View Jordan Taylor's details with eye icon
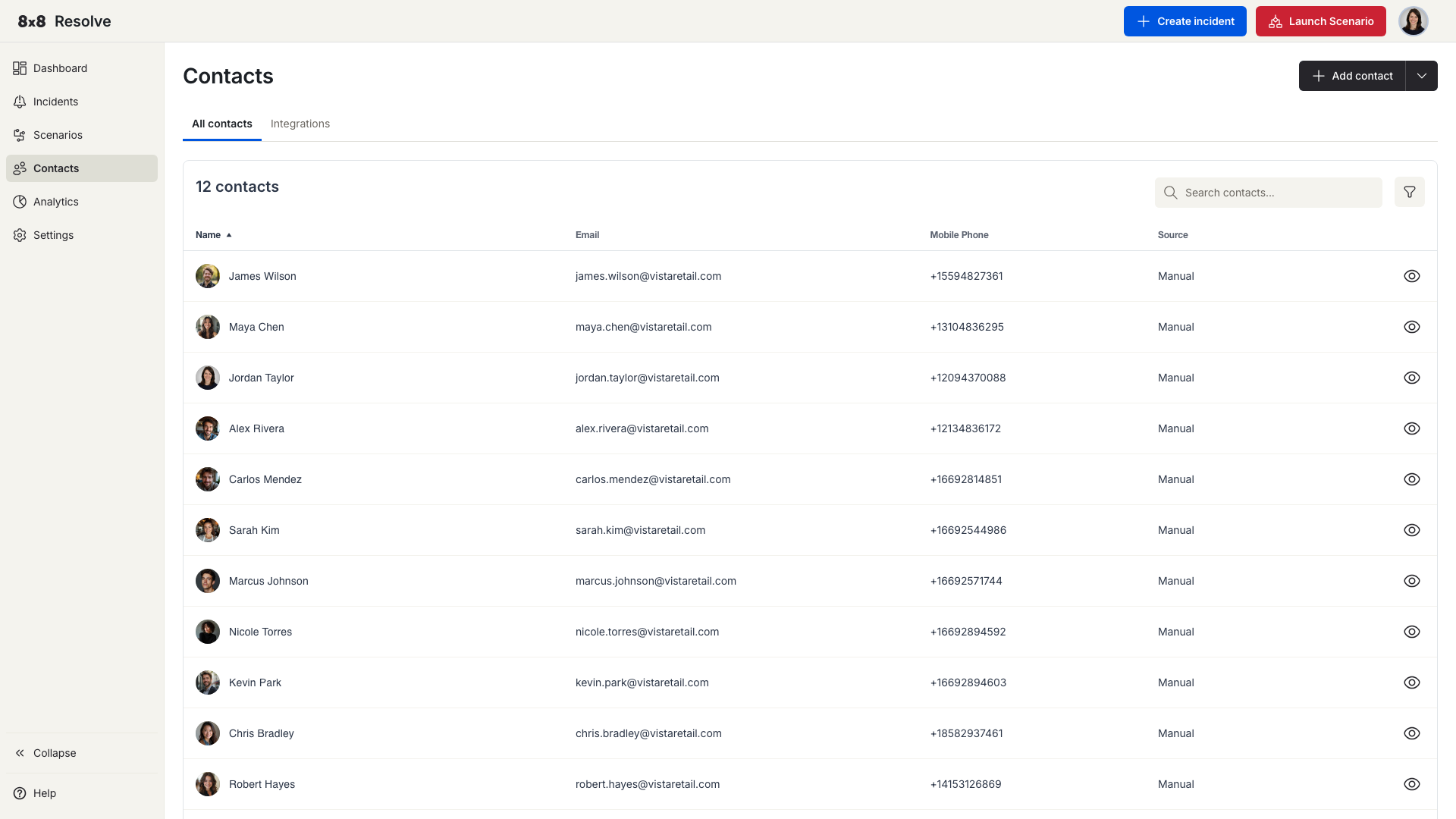Image resolution: width=1456 pixels, height=819 pixels. pyautogui.click(x=1411, y=378)
